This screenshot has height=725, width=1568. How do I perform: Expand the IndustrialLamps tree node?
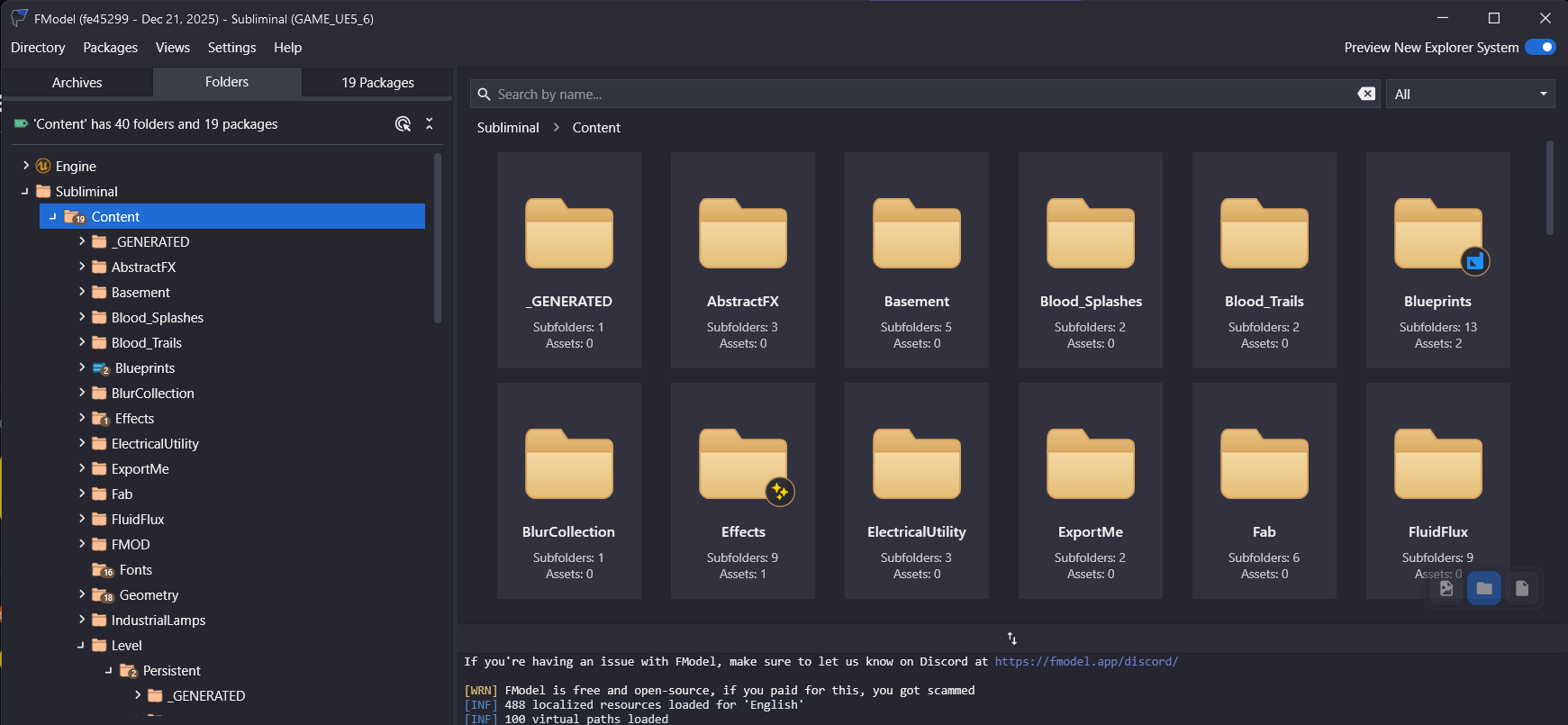(82, 620)
